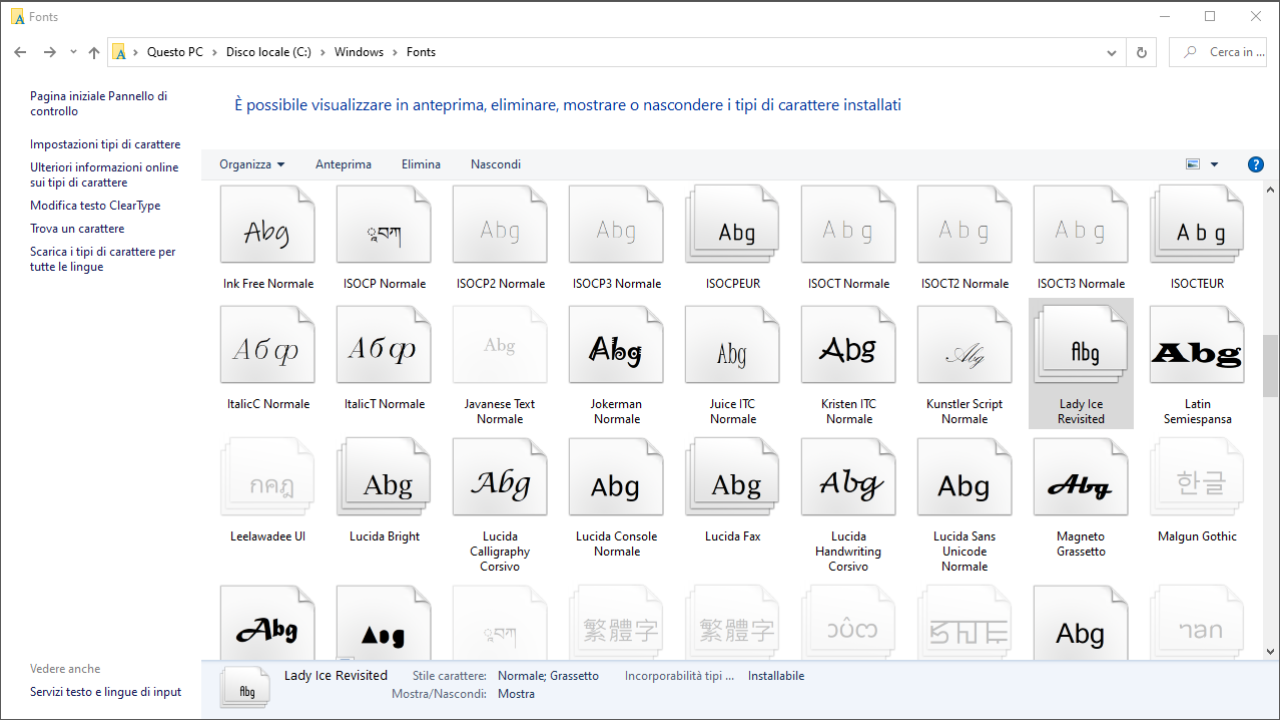The image size is (1280, 720).
Task: Click the refresh button in address bar
Action: 1141,52
